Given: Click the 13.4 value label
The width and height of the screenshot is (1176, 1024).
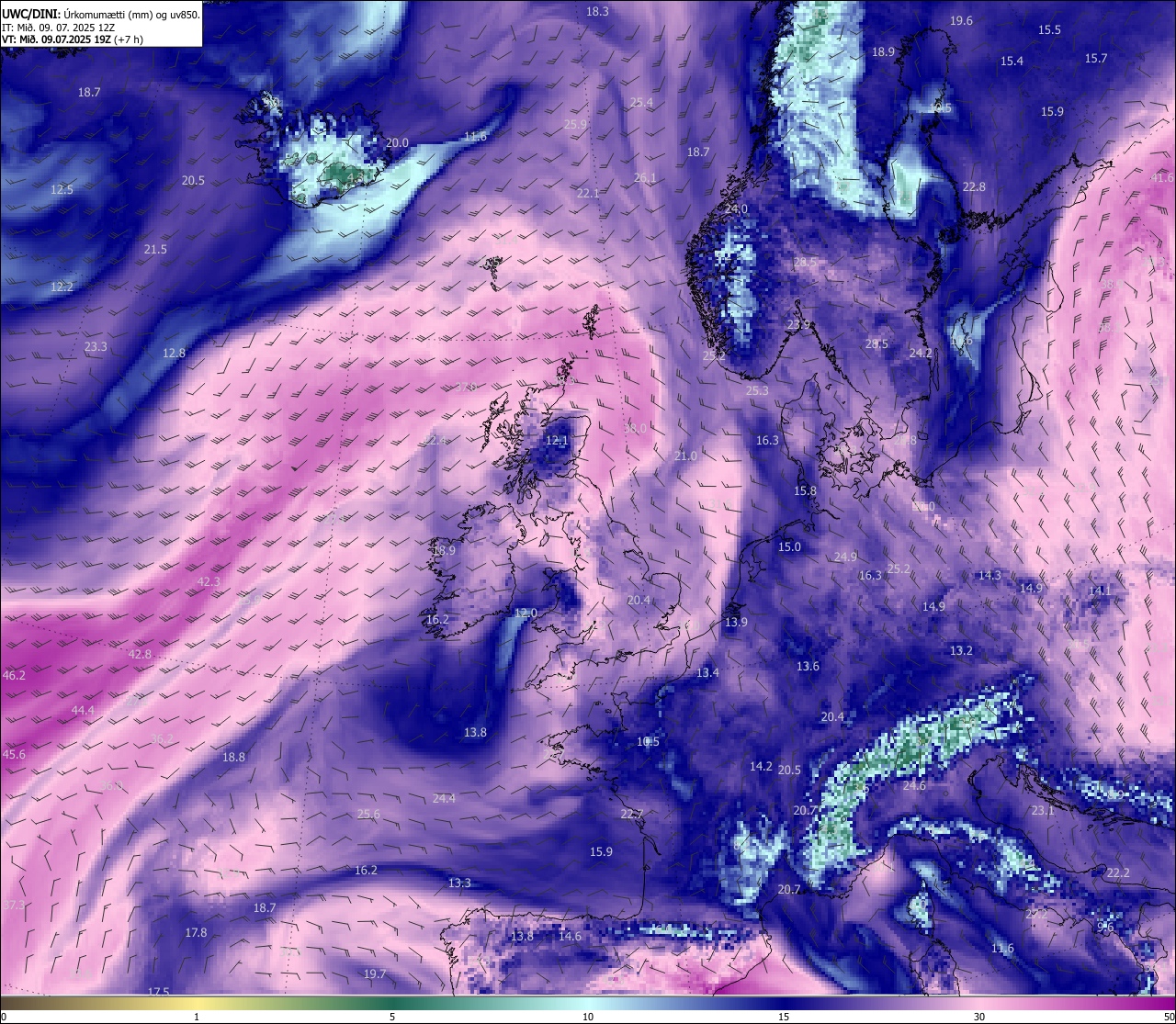Looking at the screenshot, I should point(707,672).
